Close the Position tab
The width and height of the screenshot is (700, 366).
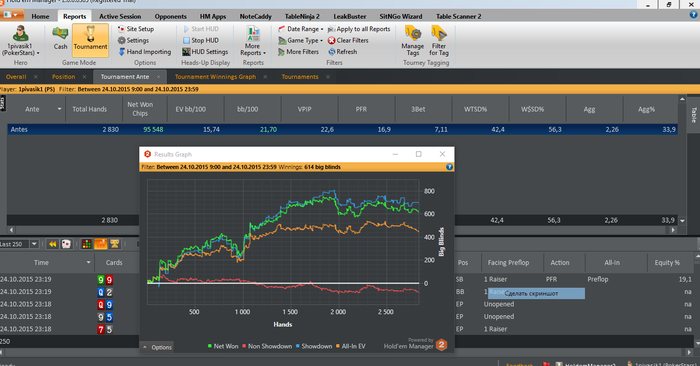click(x=84, y=77)
